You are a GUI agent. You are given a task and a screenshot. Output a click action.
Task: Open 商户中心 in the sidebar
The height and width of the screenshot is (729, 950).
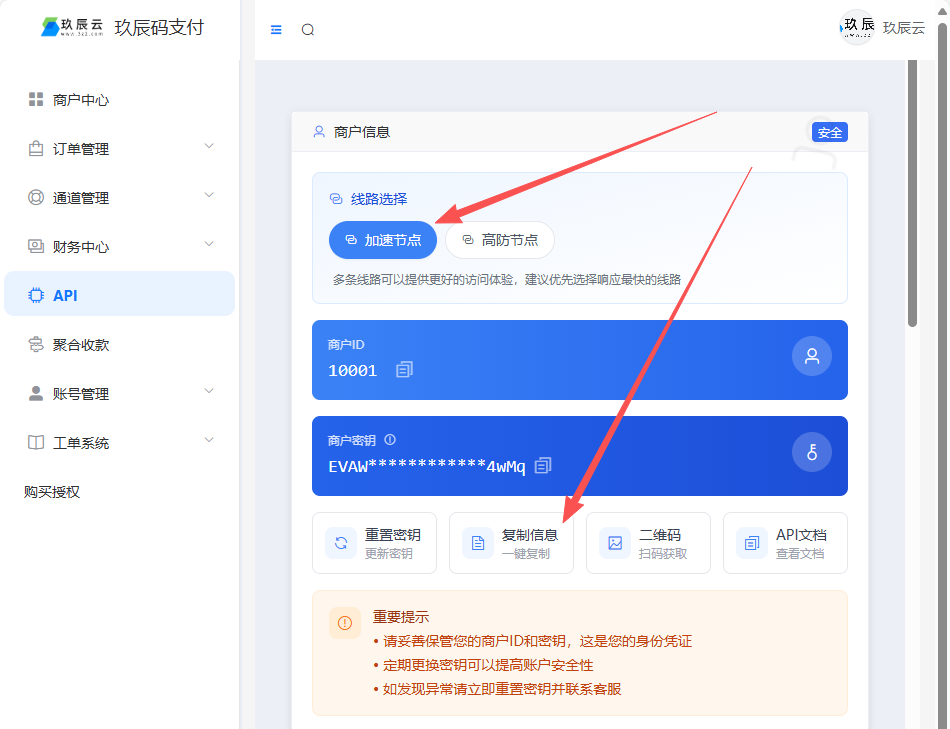[81, 100]
